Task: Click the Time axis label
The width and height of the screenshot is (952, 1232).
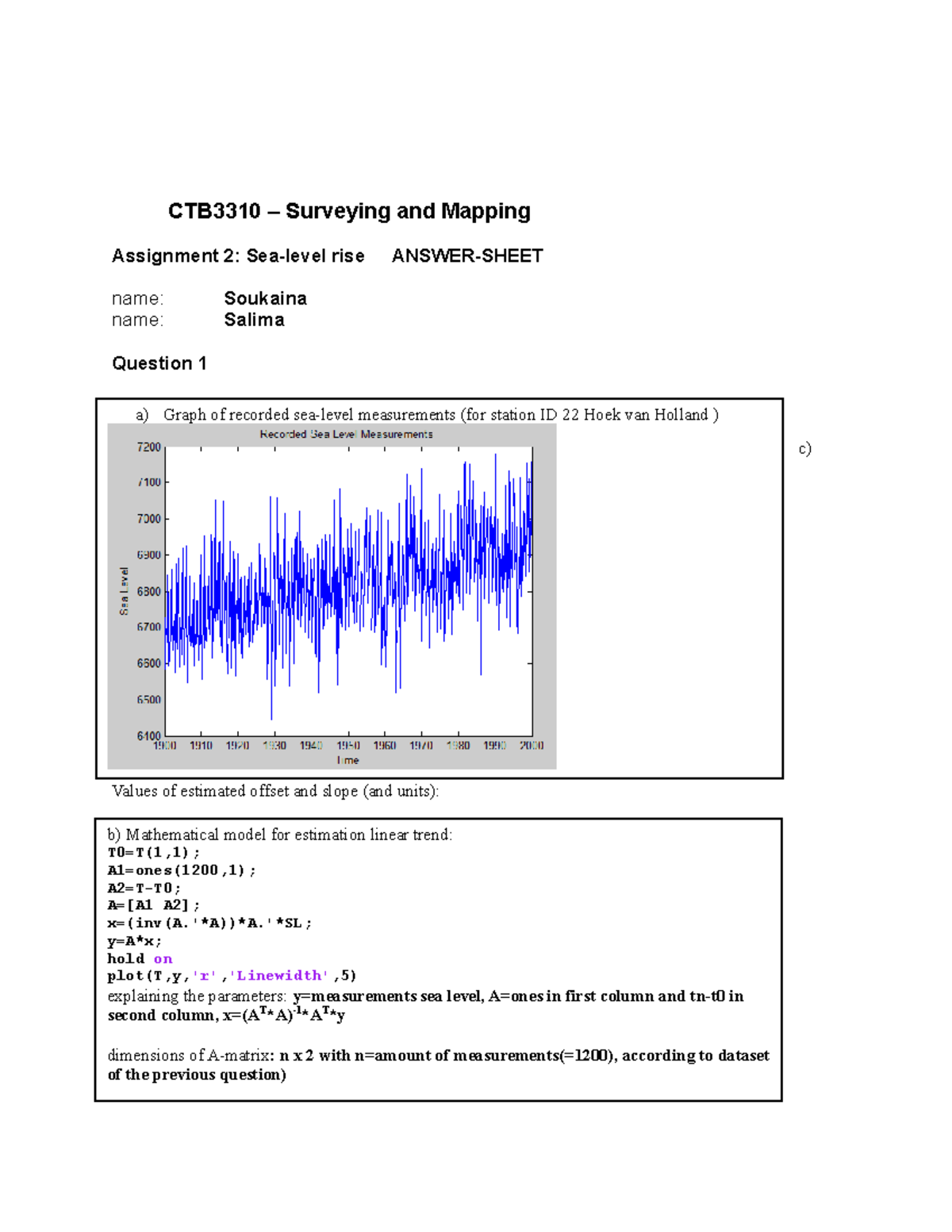Action: [x=348, y=760]
